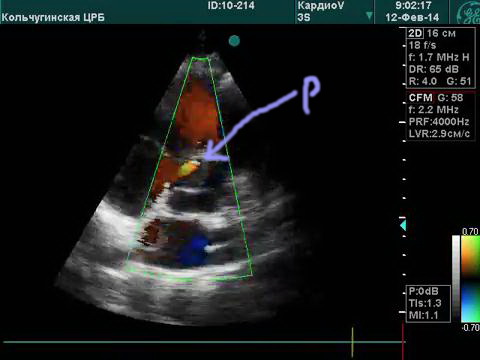Select the 2D mode label
The height and width of the screenshot is (360, 480).
tap(416, 33)
